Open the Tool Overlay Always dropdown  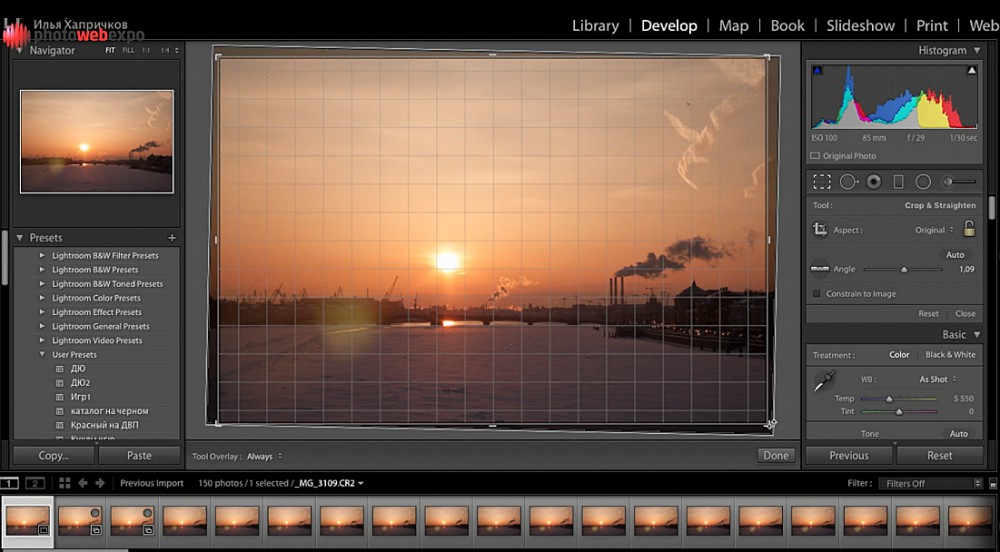(x=264, y=456)
